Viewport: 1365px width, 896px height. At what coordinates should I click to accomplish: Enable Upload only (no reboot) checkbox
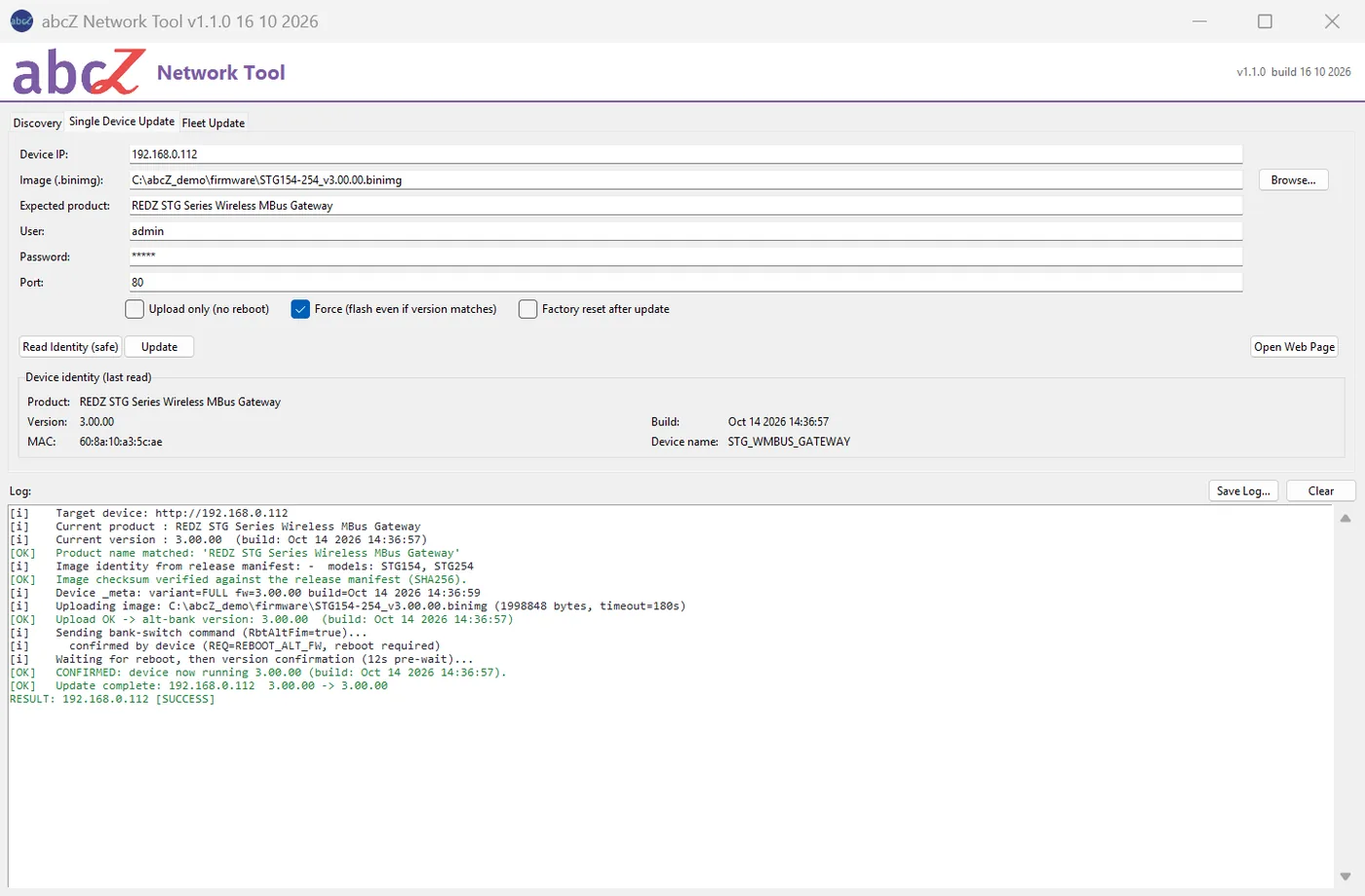tap(135, 309)
